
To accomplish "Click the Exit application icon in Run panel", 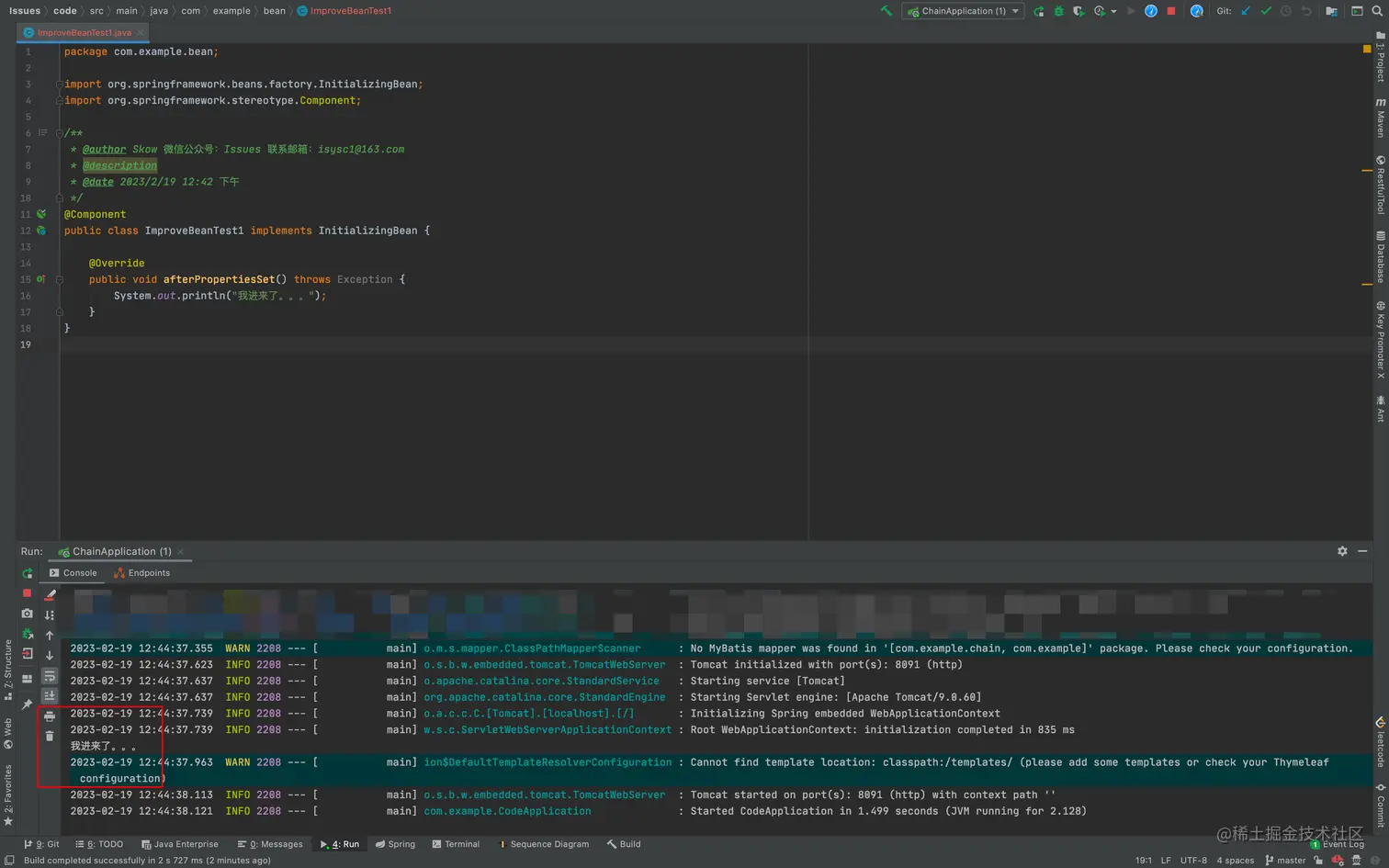I will [28, 654].
